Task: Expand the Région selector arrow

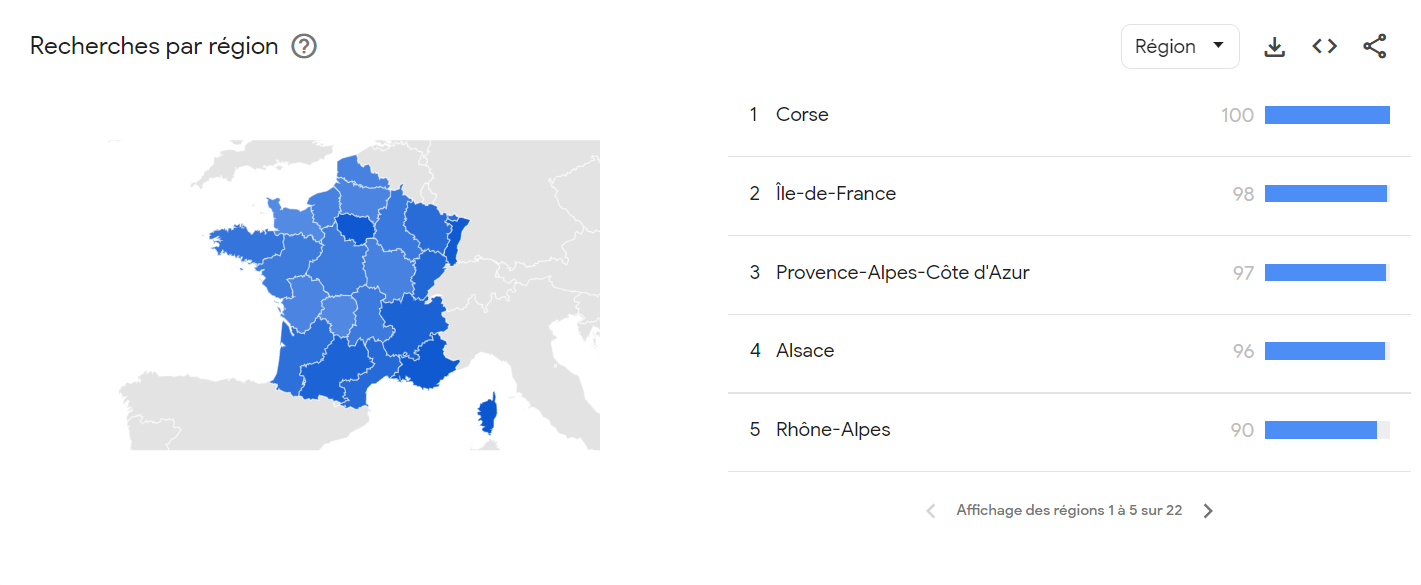Action: [1219, 46]
